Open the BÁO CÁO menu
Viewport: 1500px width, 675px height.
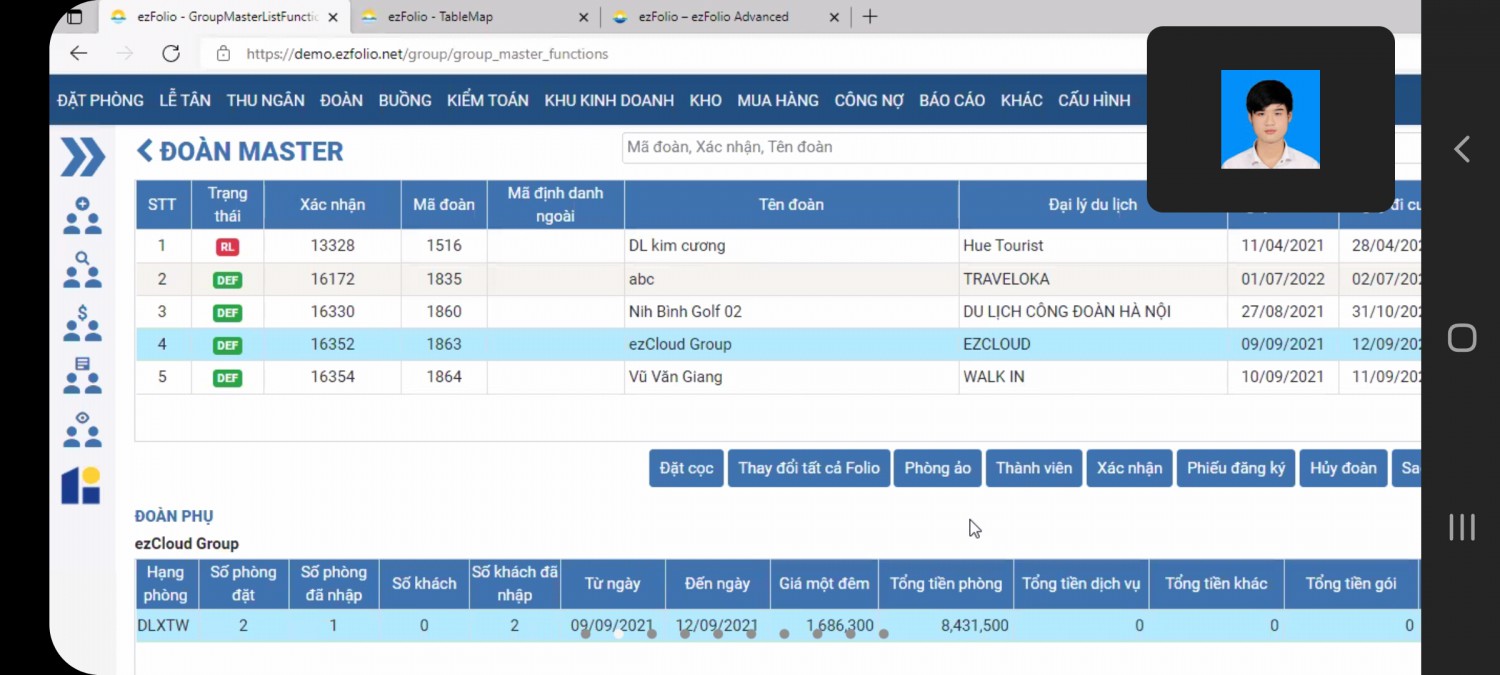coord(952,100)
